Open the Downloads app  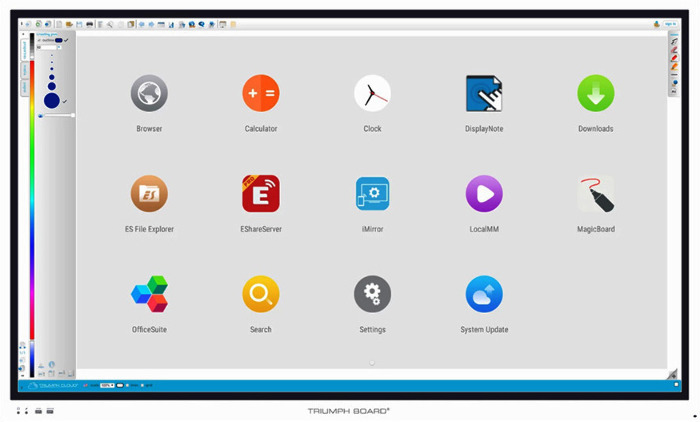coord(596,93)
